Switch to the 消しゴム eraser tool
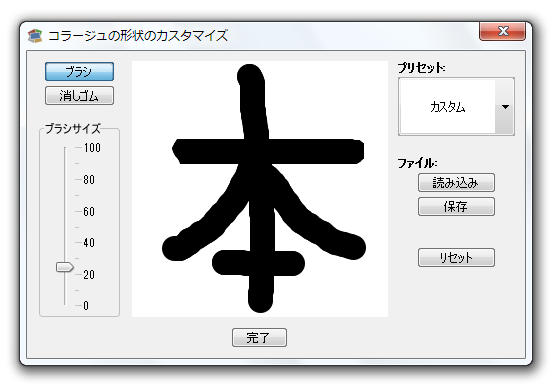Screen dimensions: 556x390 79,96
